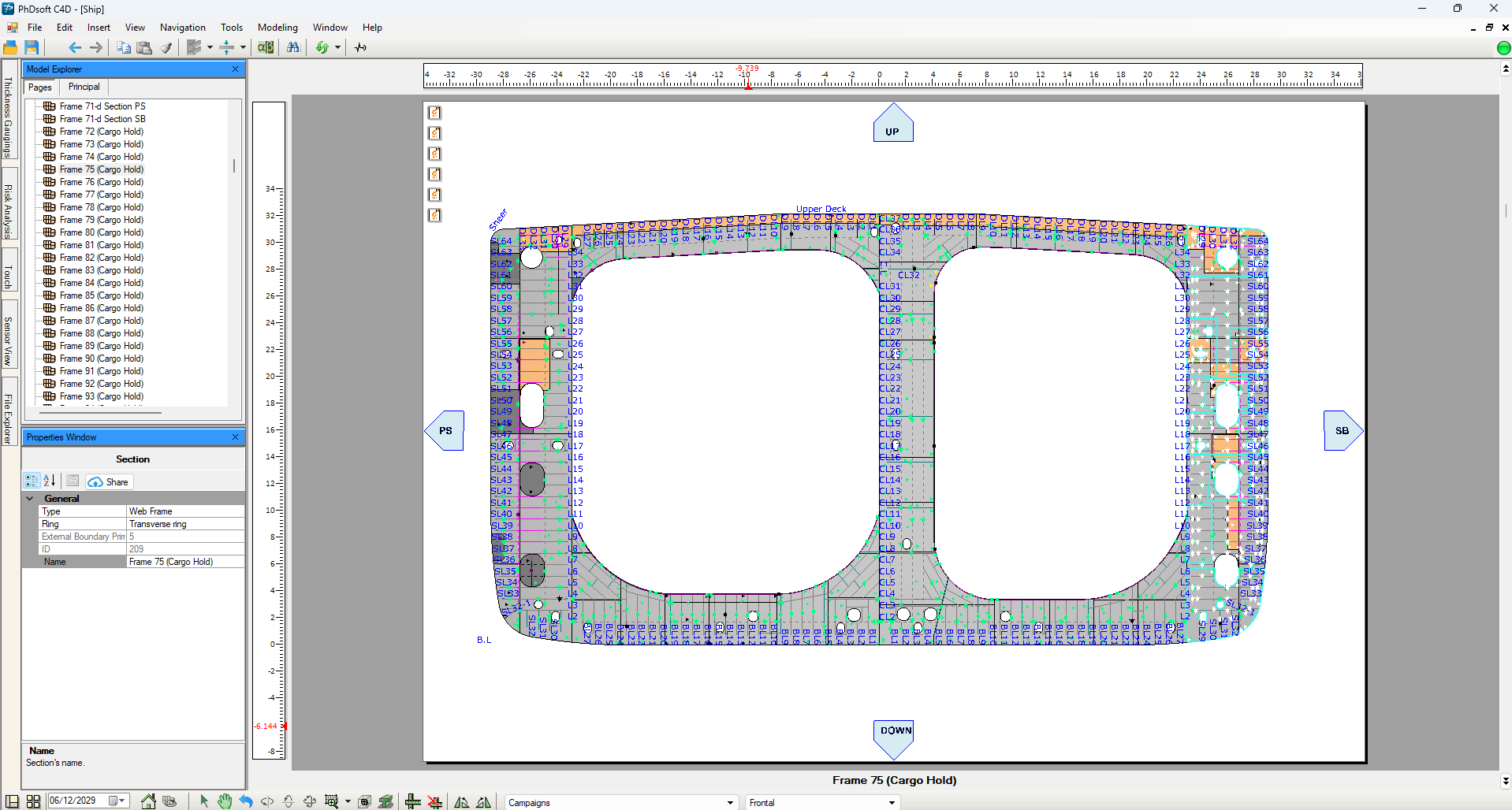Click the delete measurement red X icon
The height and width of the screenshot is (810, 1512).
tap(434, 801)
